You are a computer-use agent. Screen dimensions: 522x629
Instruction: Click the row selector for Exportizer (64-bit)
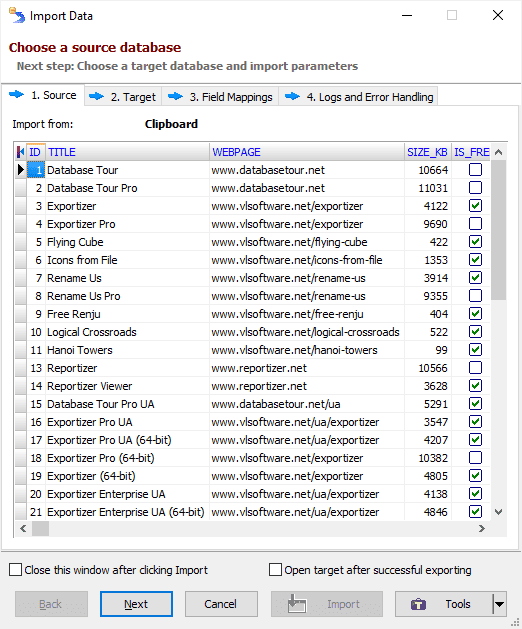(20, 476)
